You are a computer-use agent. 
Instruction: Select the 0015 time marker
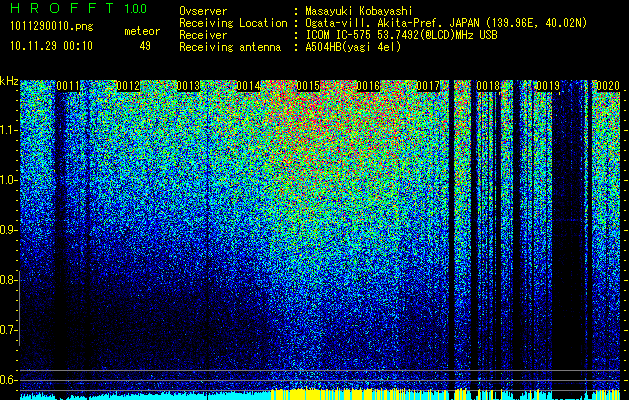(x=308, y=86)
